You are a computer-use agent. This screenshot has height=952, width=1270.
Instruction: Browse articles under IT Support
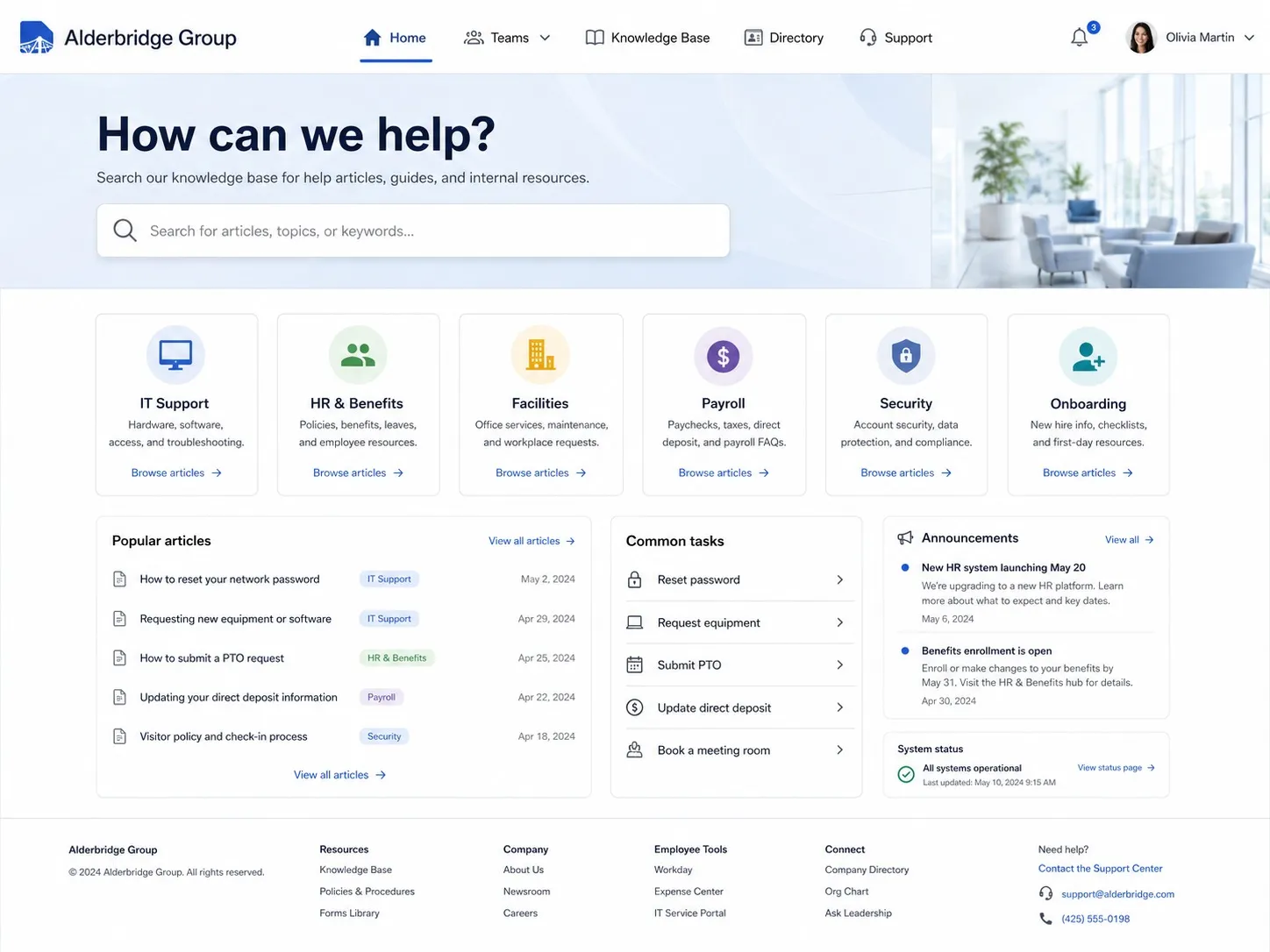click(x=176, y=472)
